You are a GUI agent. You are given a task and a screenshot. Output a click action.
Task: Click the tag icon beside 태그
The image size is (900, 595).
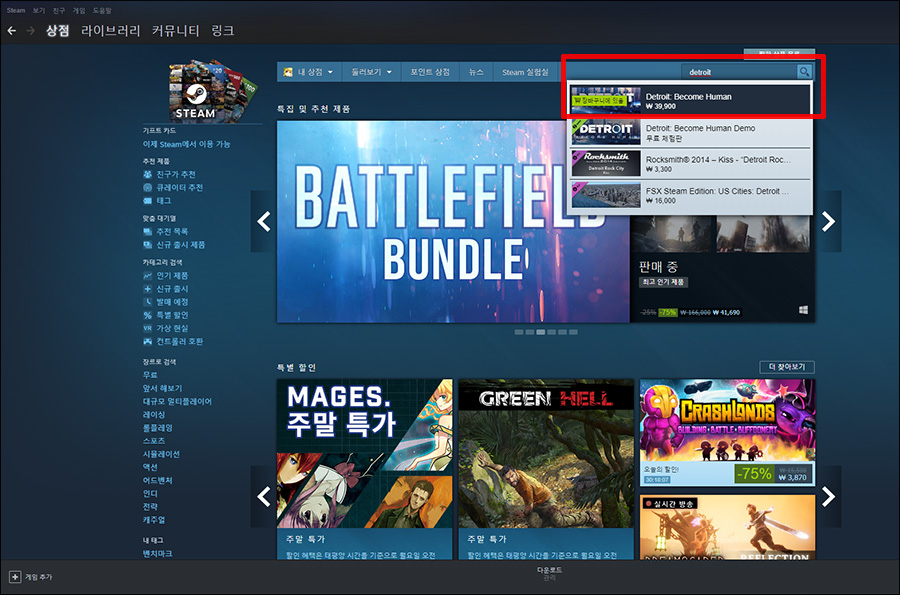(x=148, y=200)
